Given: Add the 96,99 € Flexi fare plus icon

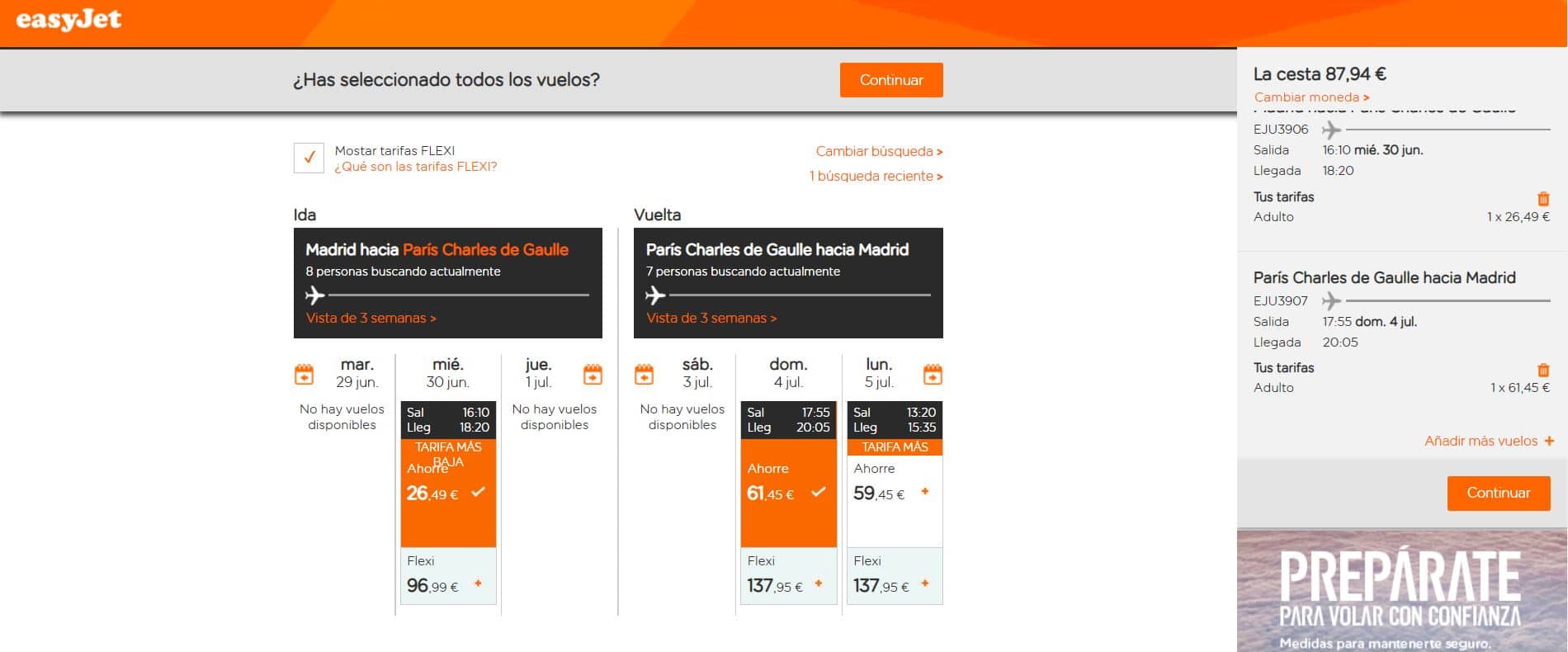Looking at the screenshot, I should 478,583.
